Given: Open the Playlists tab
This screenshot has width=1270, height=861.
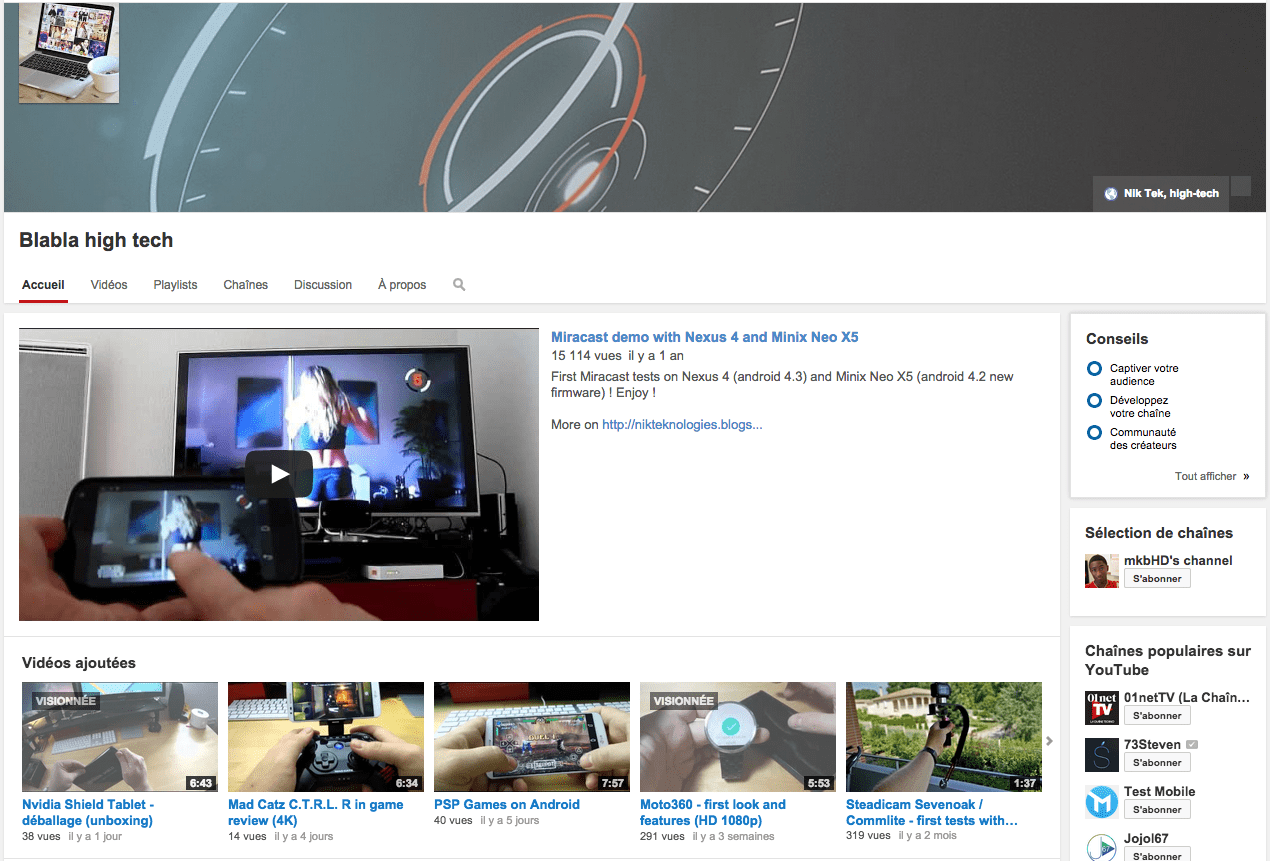Looking at the screenshot, I should coord(175,285).
